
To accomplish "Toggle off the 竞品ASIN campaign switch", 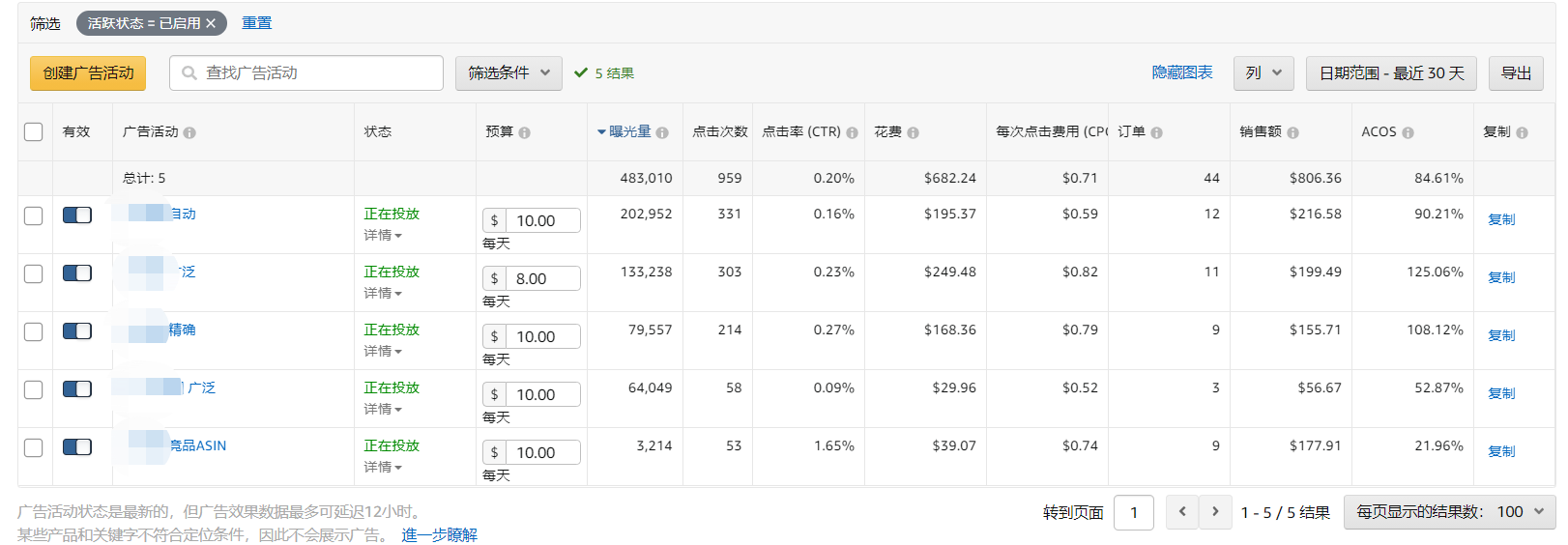I will pyautogui.click(x=77, y=446).
